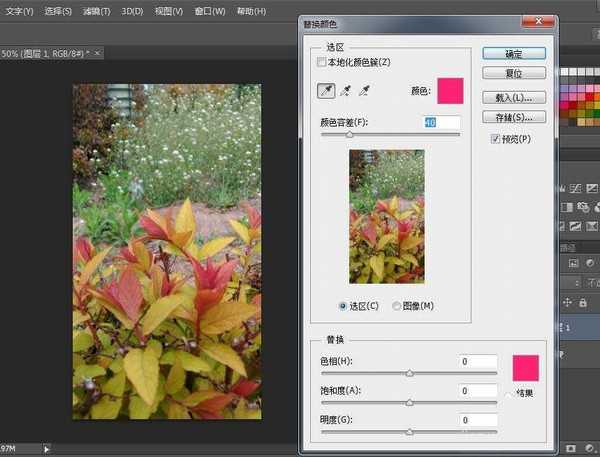
Task: Click the 颜色容差 fuzziness slider handle
Action: point(349,135)
